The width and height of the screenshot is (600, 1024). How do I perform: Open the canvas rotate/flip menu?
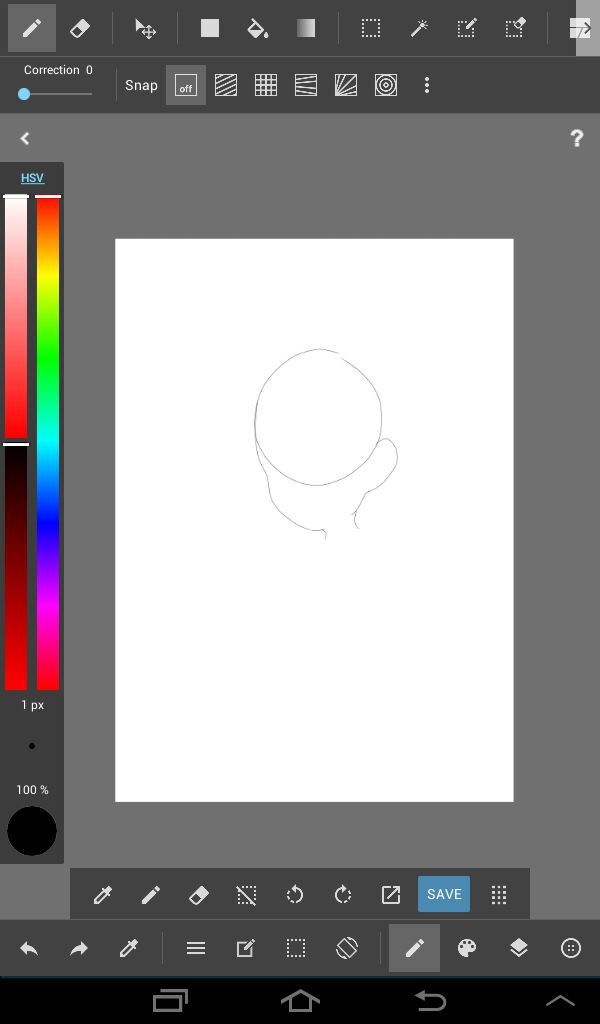coord(347,948)
